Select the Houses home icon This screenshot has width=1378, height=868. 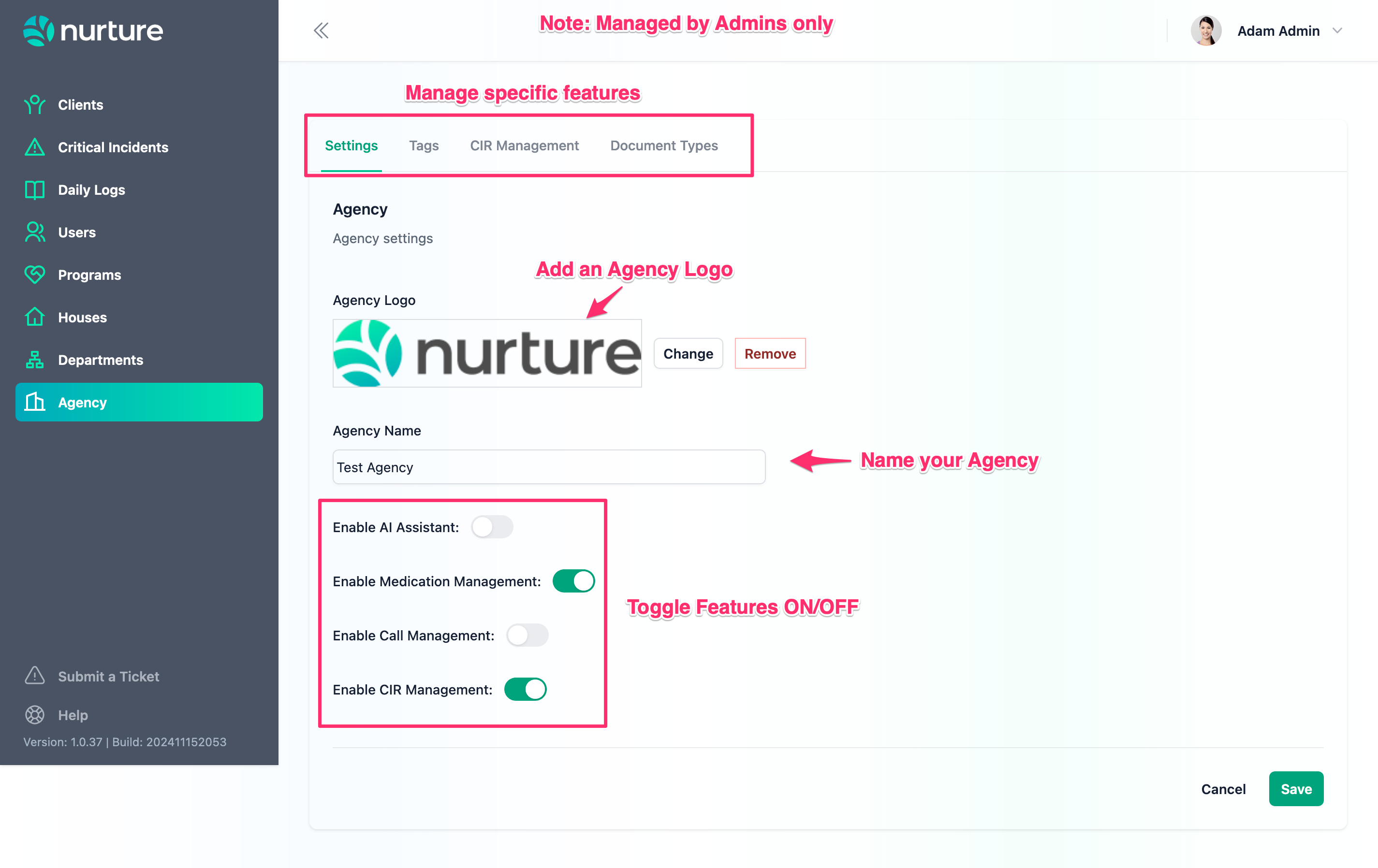(x=34, y=317)
